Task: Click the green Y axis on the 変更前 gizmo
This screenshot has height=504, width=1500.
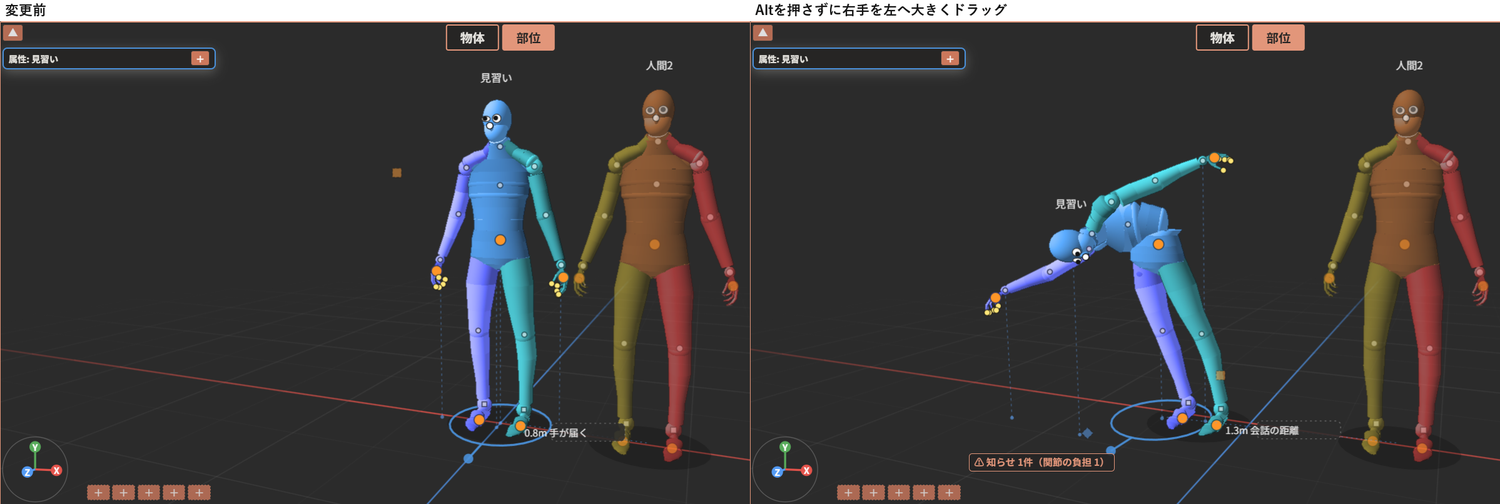Action: coord(35,448)
